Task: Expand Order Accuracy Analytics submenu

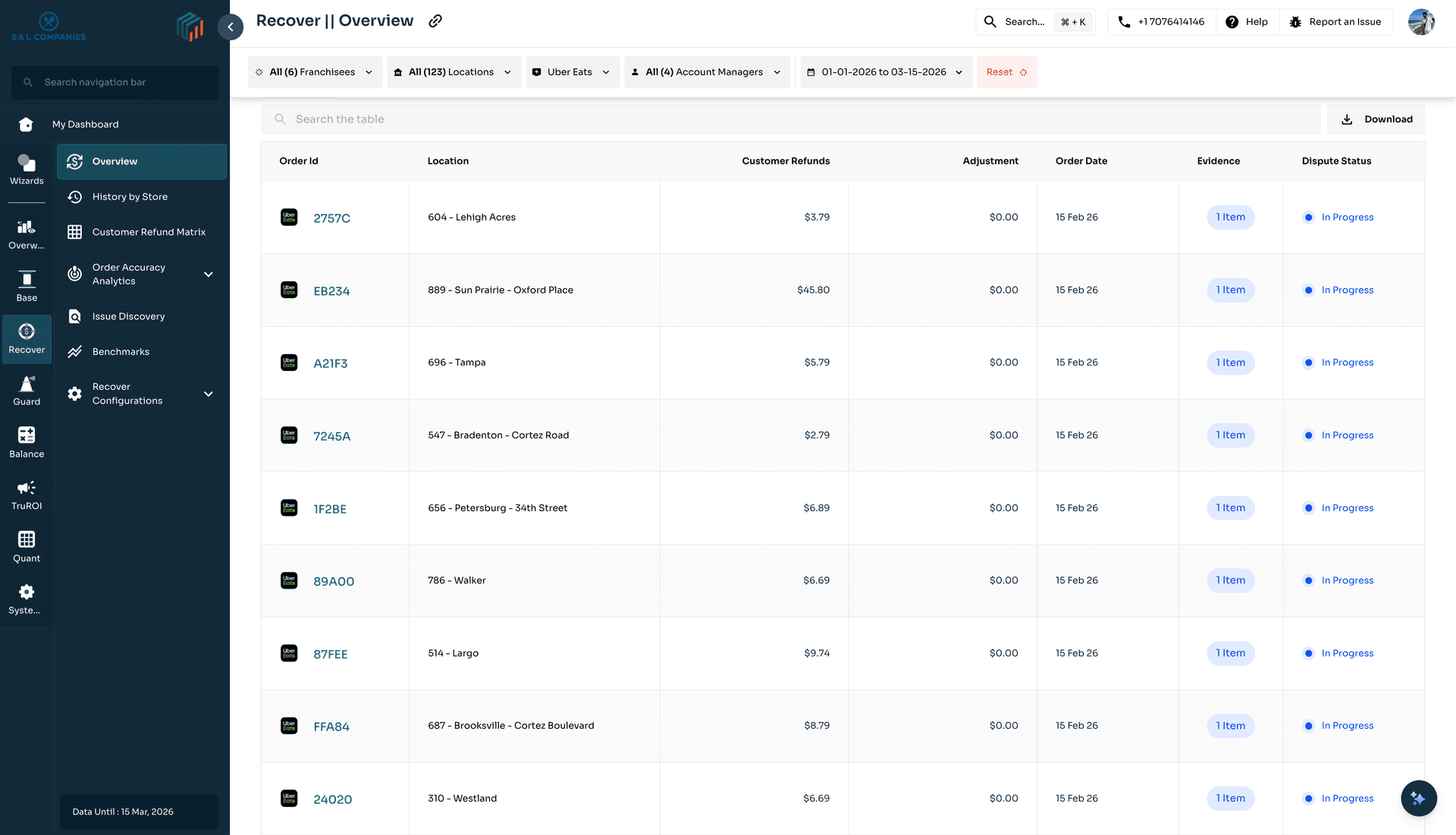Action: pos(209,275)
